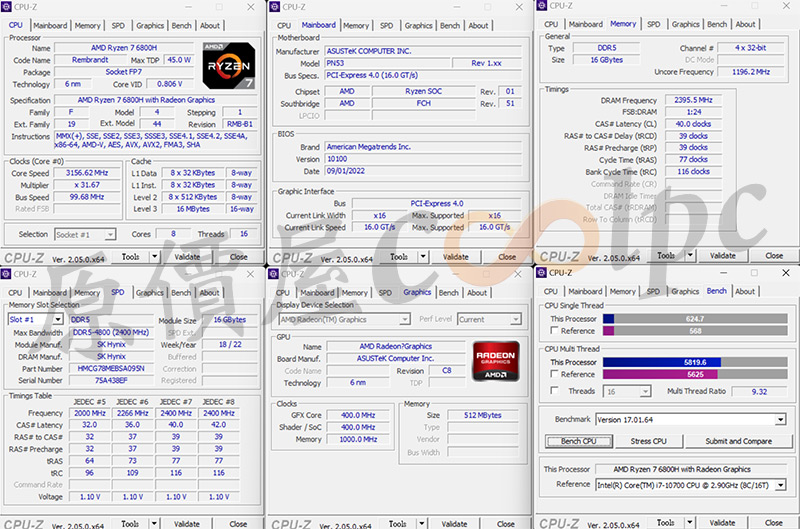Click the multi thread Reference 5625 bar
Screen dimensions: 800x529
pyautogui.click(x=695, y=374)
